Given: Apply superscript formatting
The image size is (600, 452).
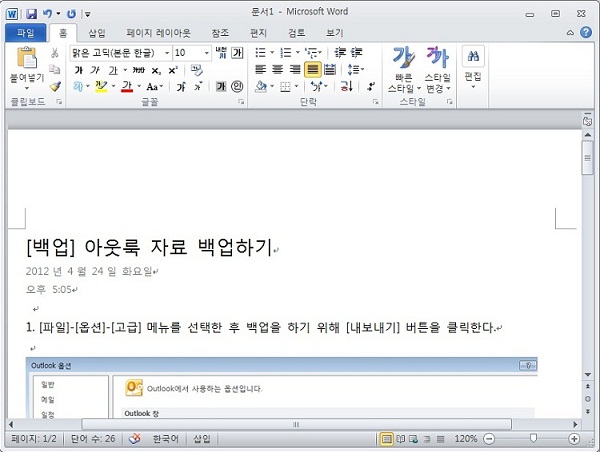Looking at the screenshot, I should 173,70.
